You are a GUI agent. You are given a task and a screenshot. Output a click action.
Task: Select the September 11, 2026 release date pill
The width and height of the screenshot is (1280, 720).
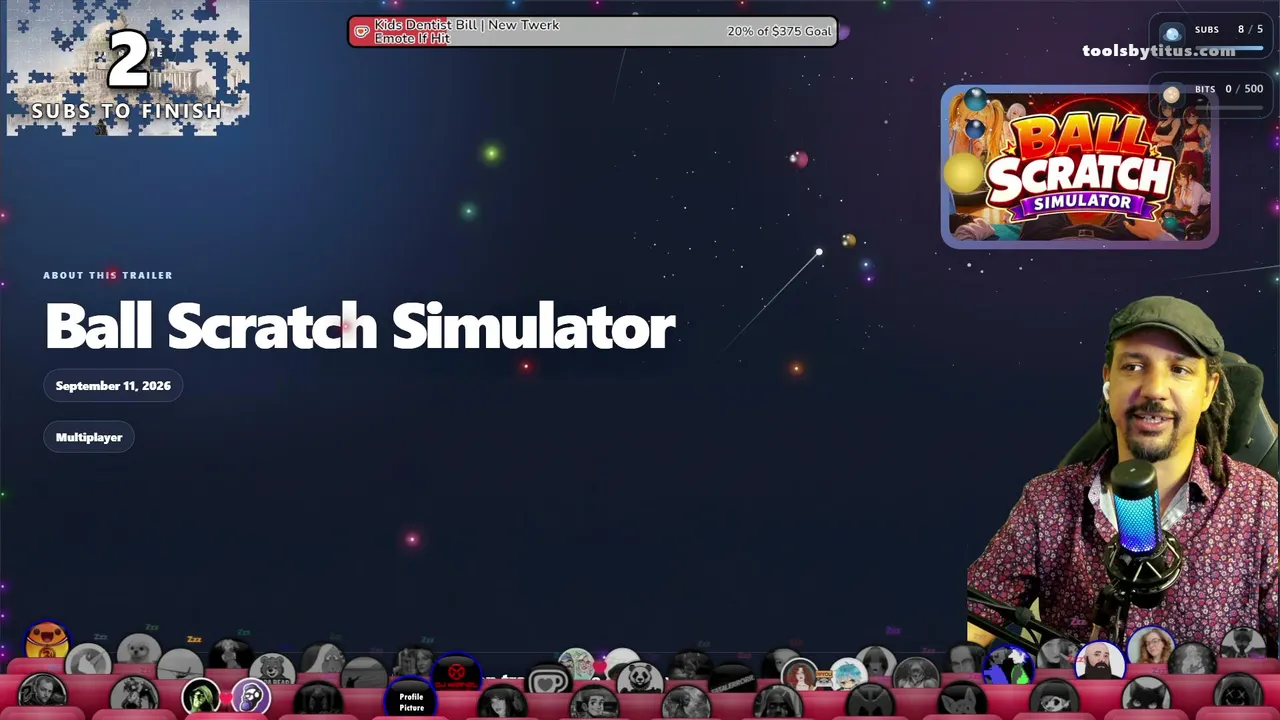tap(113, 386)
